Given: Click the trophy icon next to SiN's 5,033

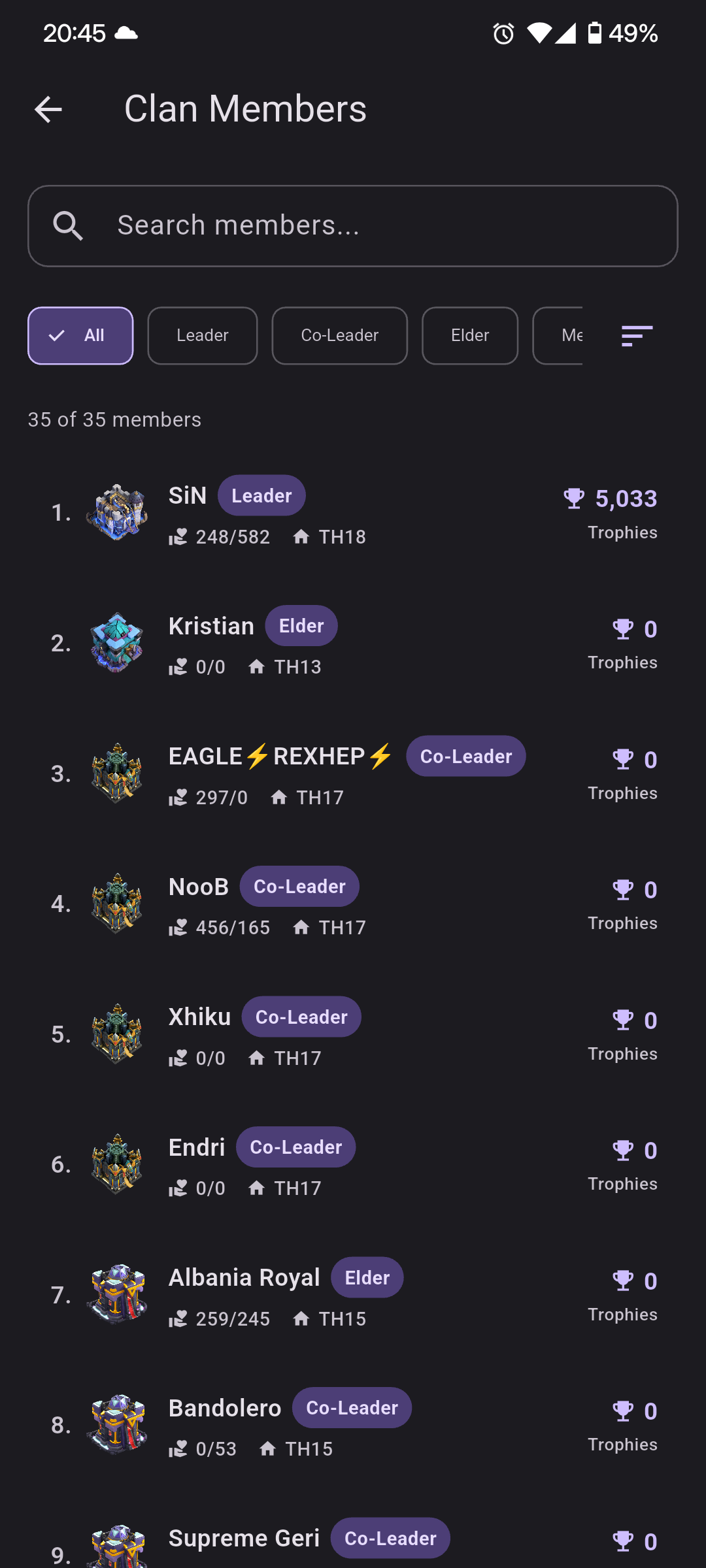Looking at the screenshot, I should [574, 498].
